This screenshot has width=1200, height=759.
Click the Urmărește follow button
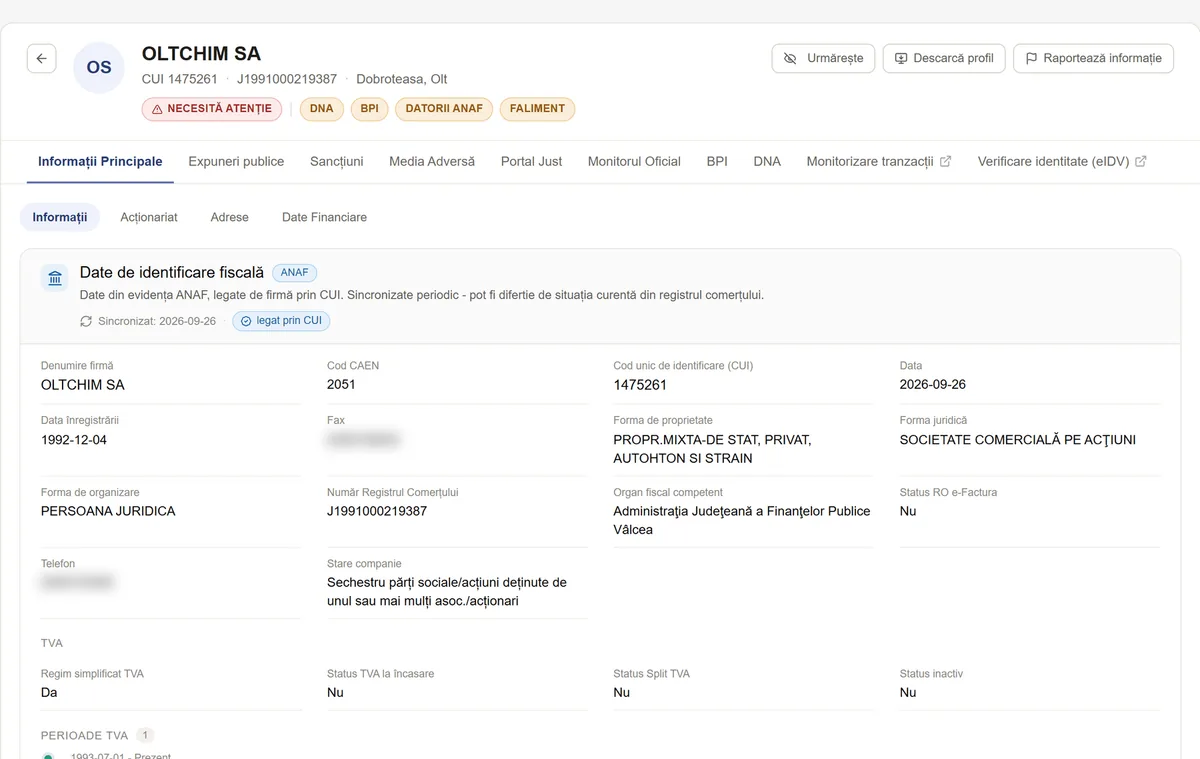click(x=824, y=58)
